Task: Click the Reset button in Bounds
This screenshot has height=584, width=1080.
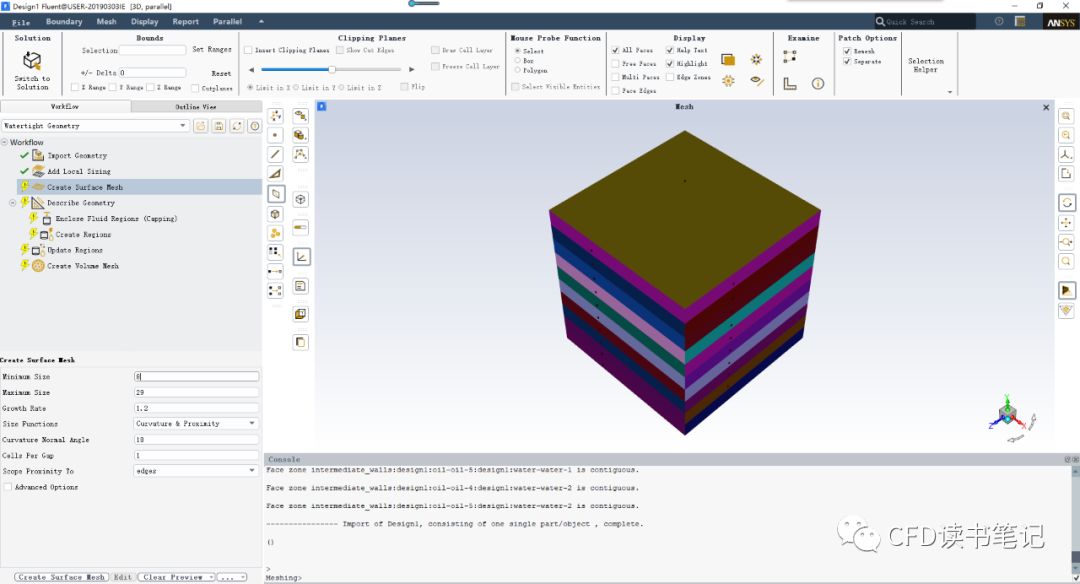Action: click(220, 73)
